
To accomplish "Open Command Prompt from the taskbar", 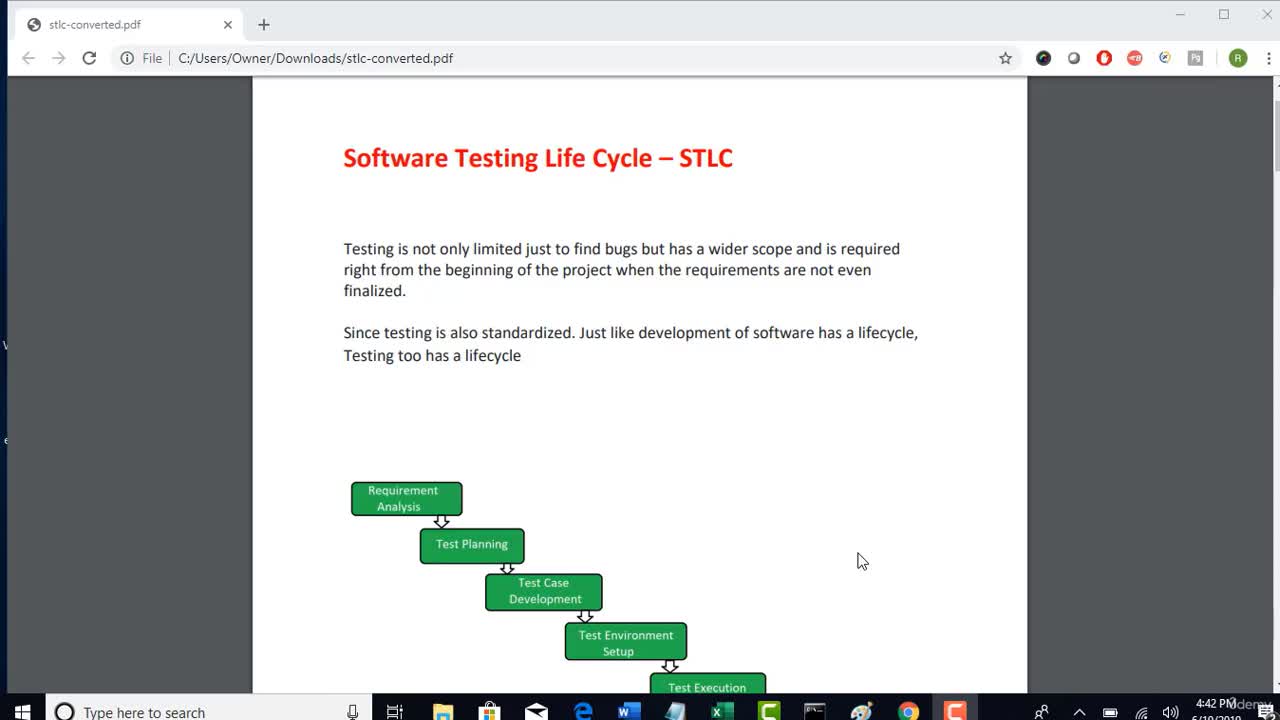I will 815,712.
